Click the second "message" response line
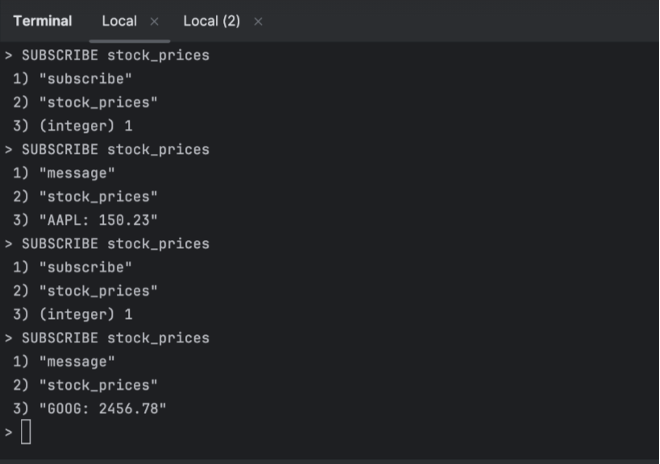 (64, 362)
